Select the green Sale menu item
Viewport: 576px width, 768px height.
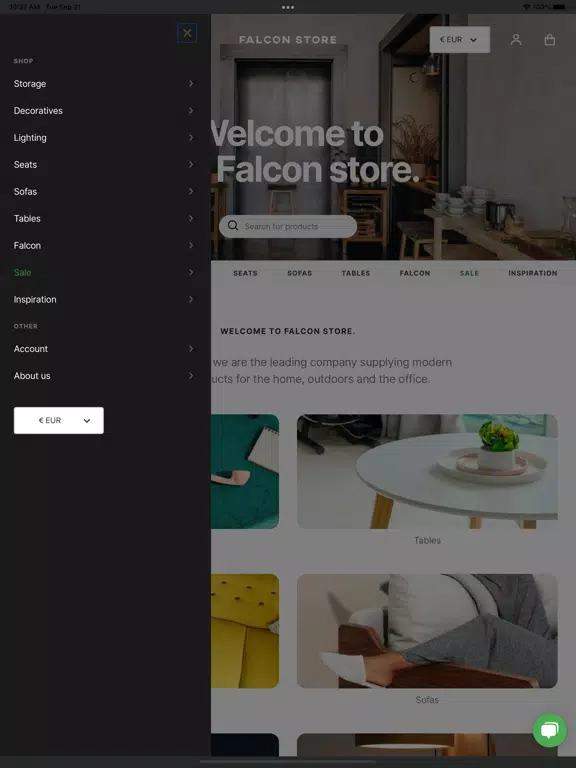point(23,272)
